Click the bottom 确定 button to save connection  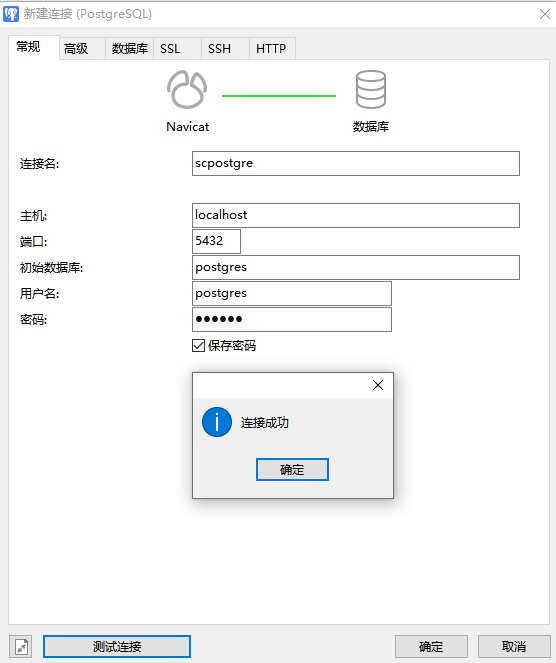tap(431, 647)
